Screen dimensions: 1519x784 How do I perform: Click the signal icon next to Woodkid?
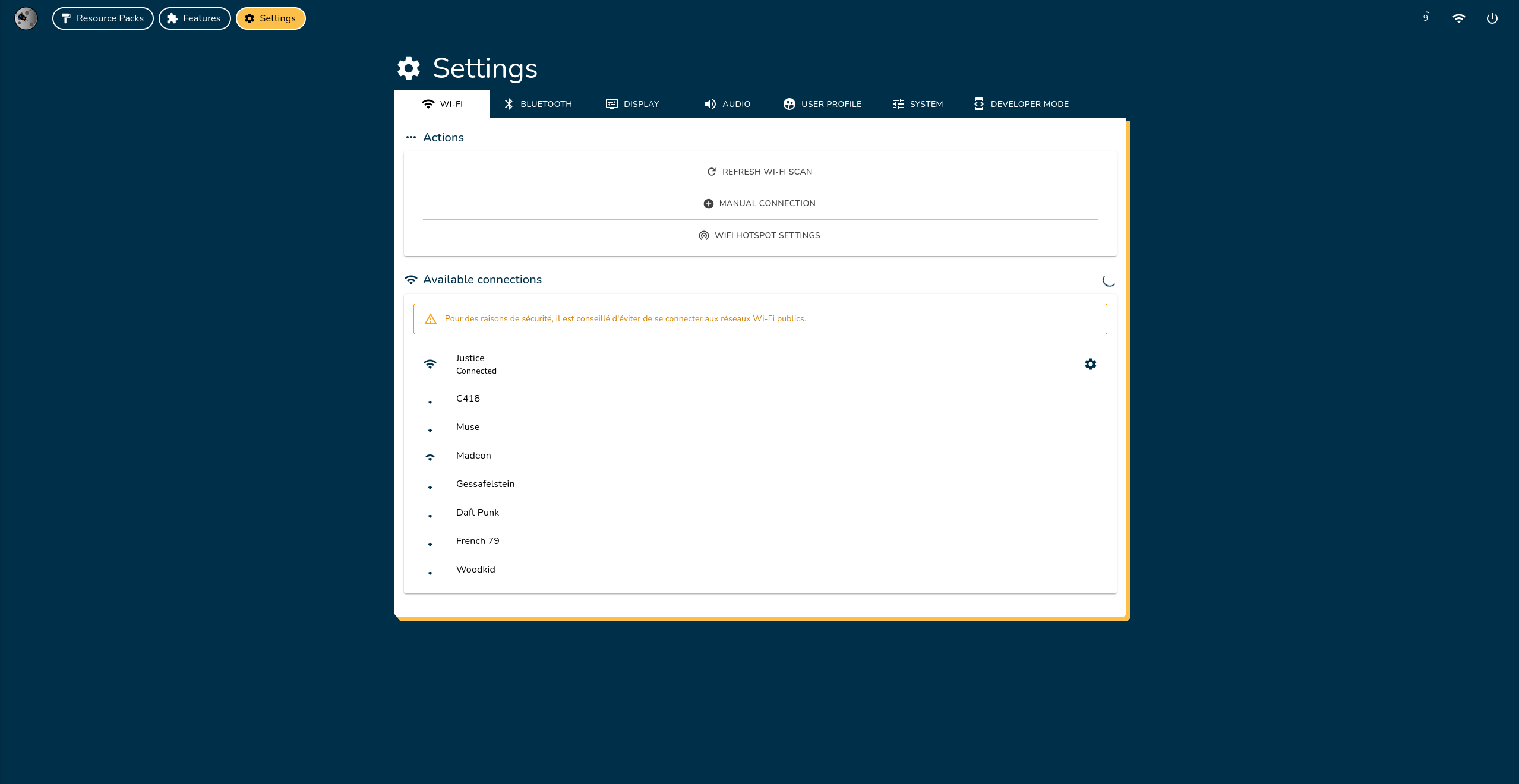click(430, 573)
